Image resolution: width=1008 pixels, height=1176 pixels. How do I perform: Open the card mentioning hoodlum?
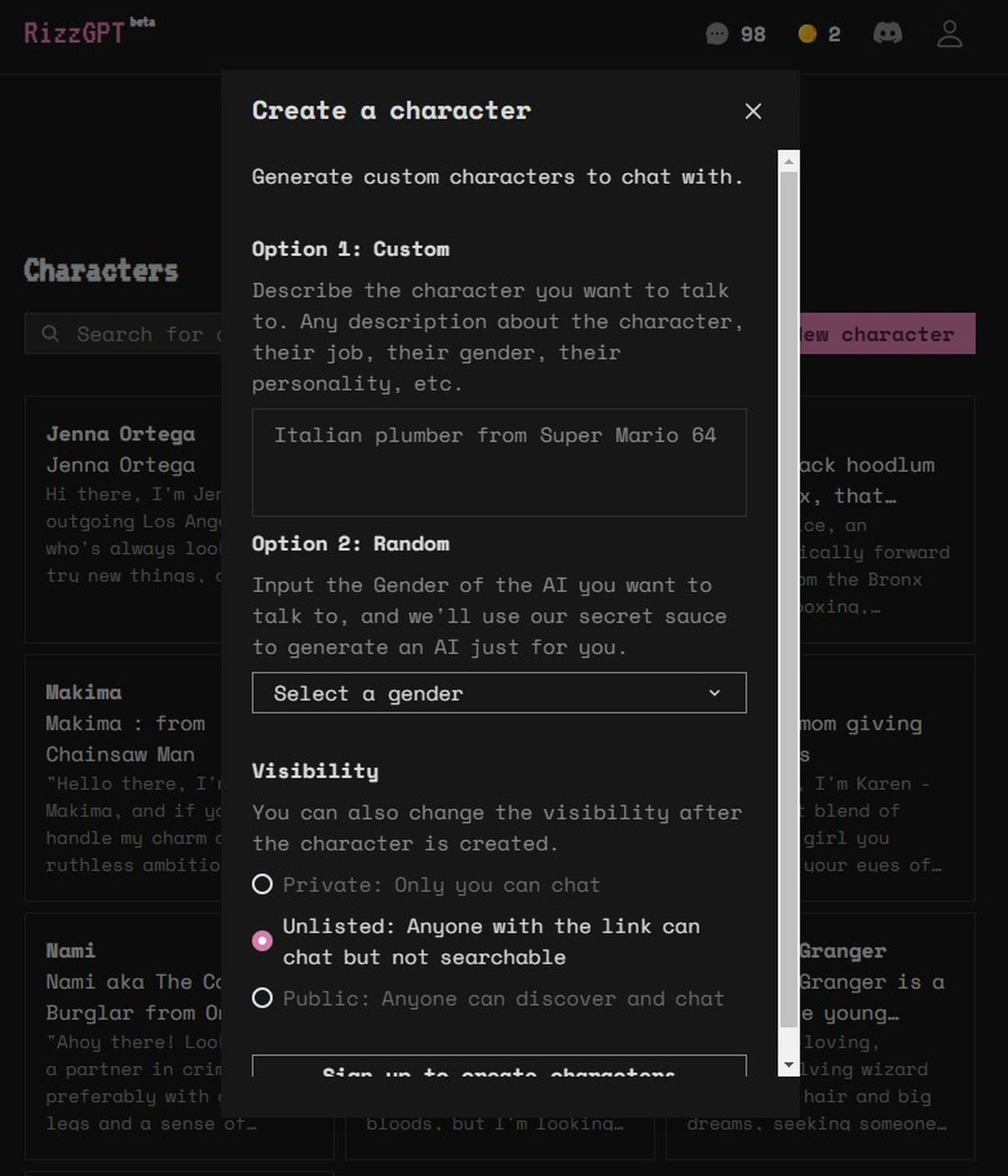click(887, 519)
